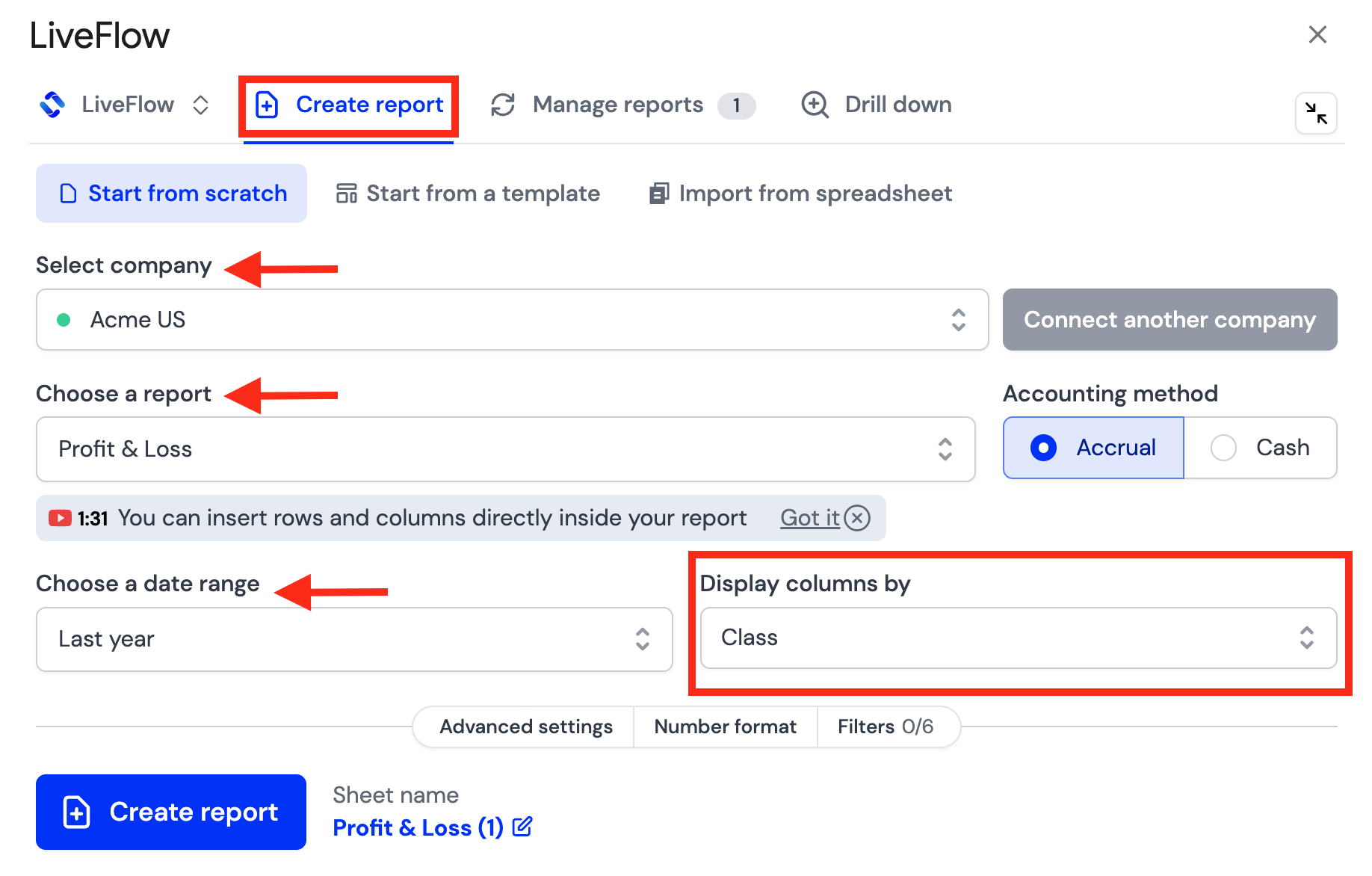Open the Create report tab

(x=349, y=105)
